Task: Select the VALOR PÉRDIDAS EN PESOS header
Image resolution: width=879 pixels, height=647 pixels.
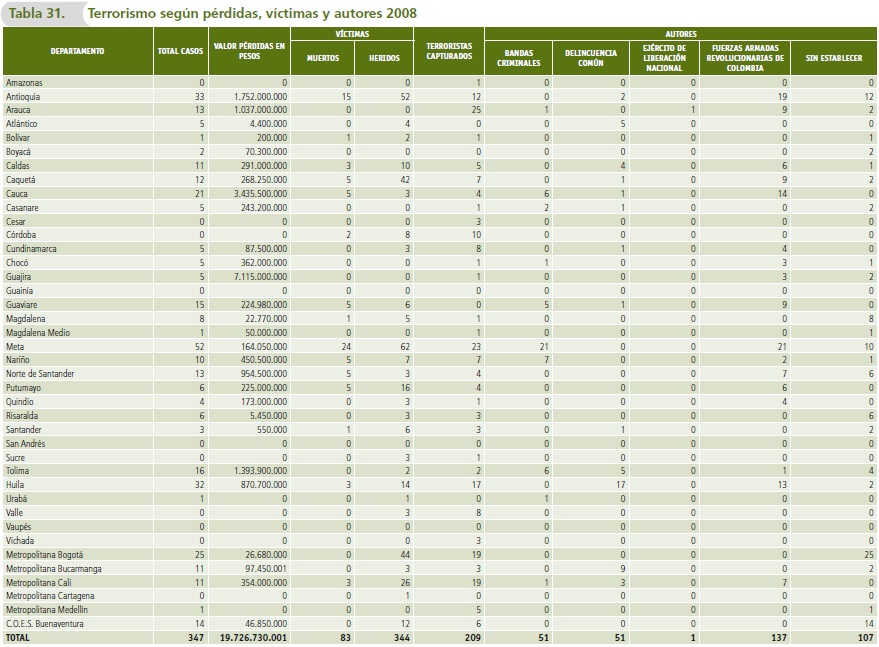Action: [x=249, y=51]
